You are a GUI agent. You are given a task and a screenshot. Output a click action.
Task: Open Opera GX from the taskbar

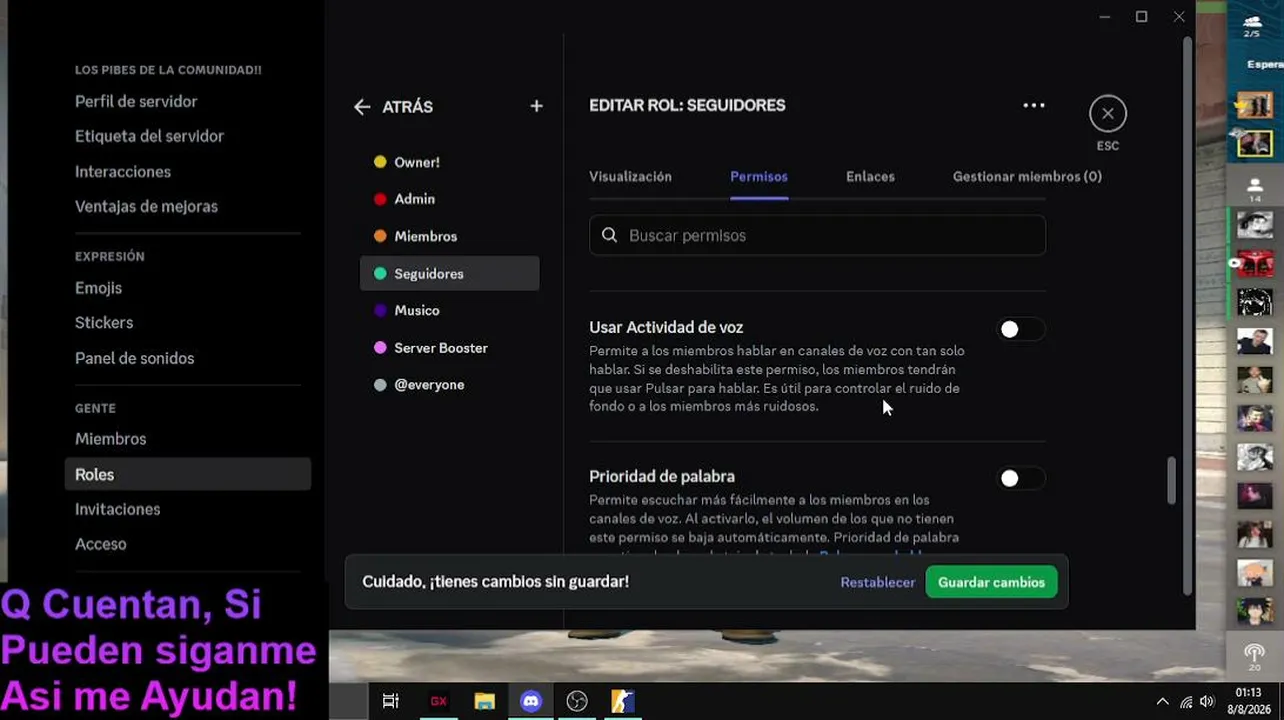tap(438, 701)
